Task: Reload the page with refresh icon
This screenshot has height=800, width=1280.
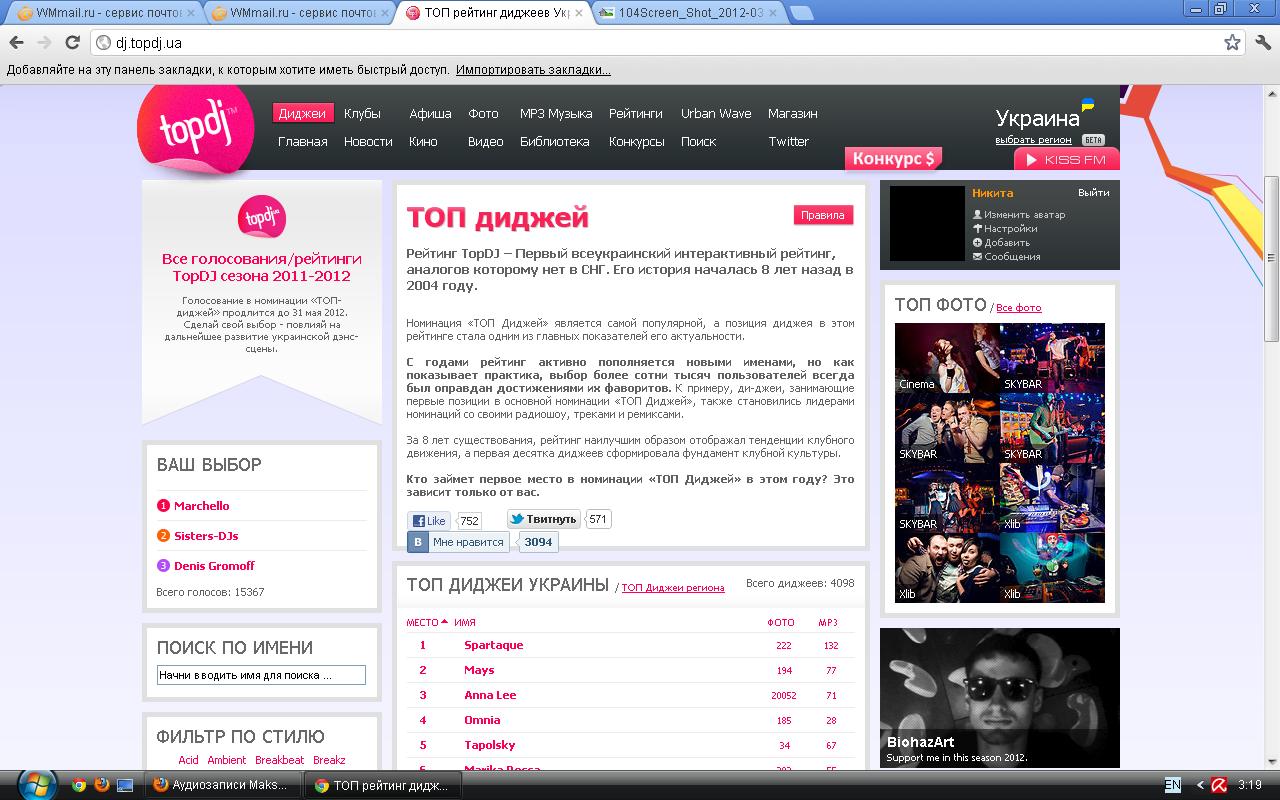Action: [72, 43]
